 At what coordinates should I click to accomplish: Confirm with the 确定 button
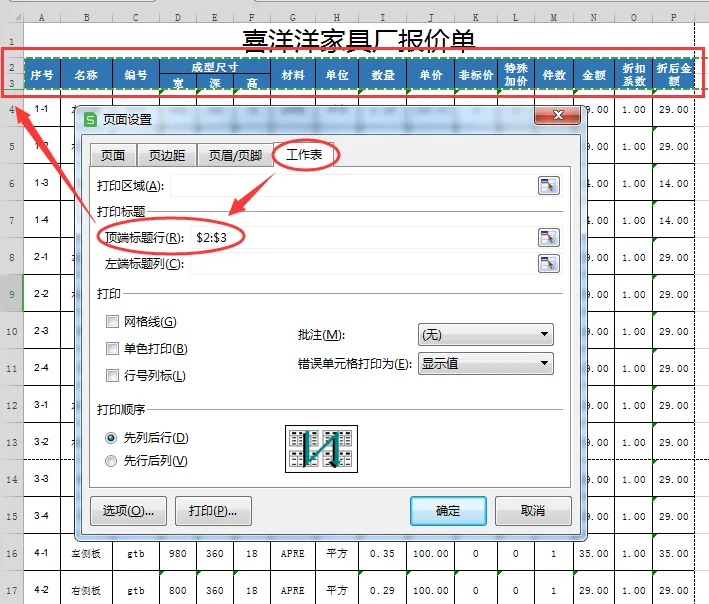point(448,511)
